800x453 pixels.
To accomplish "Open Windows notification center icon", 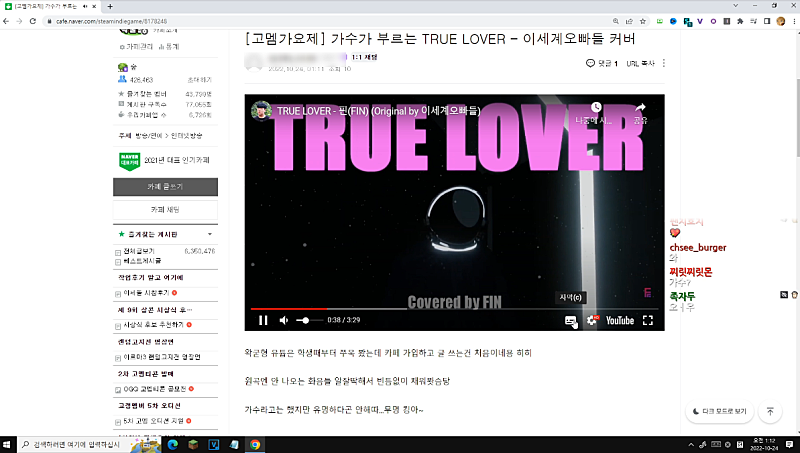I will point(789,444).
